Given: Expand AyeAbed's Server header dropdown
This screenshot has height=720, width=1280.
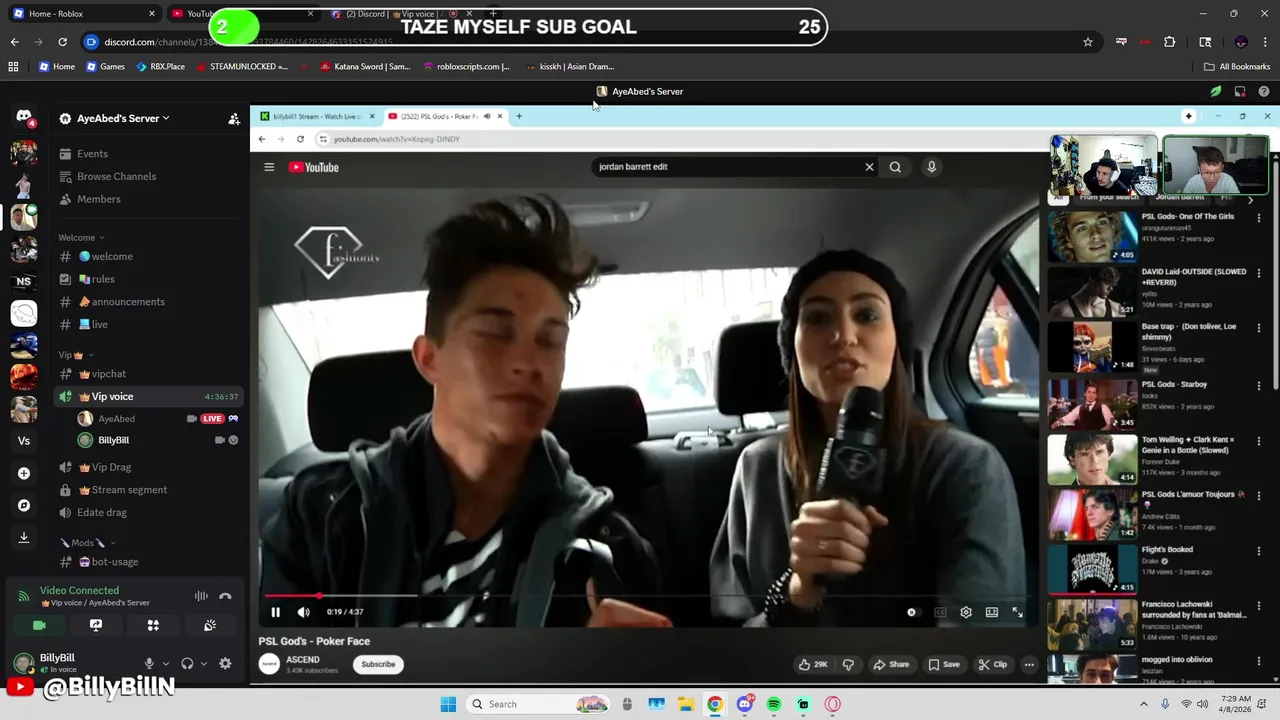Looking at the screenshot, I should pos(123,118).
